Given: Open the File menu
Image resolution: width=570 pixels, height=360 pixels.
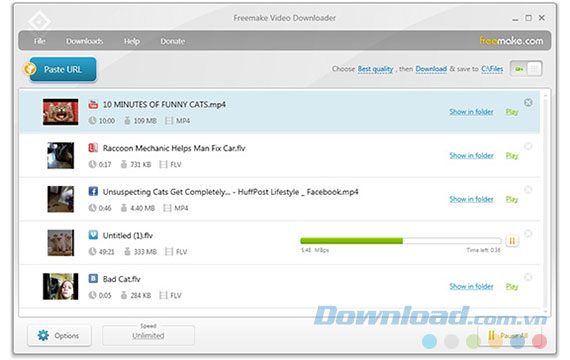Looking at the screenshot, I should pos(40,41).
